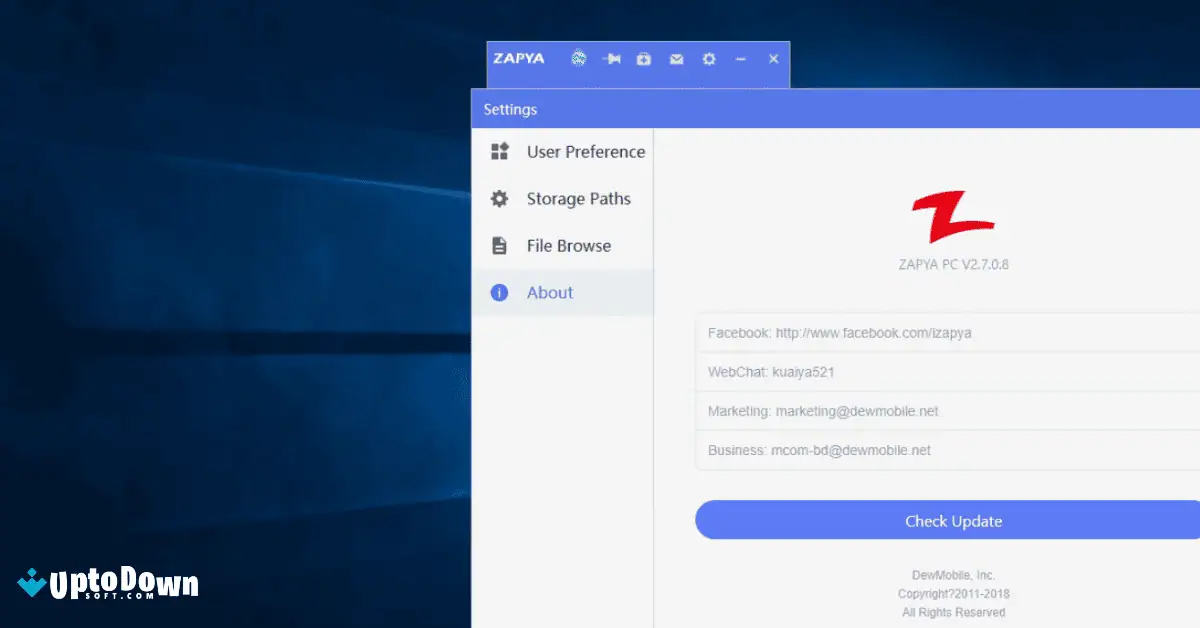Click the pin window icon

611,59
